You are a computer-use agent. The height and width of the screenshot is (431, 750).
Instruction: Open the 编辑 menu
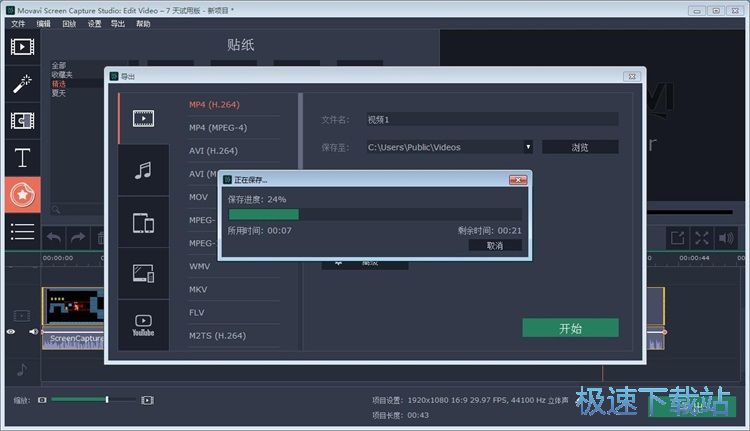(x=44, y=23)
